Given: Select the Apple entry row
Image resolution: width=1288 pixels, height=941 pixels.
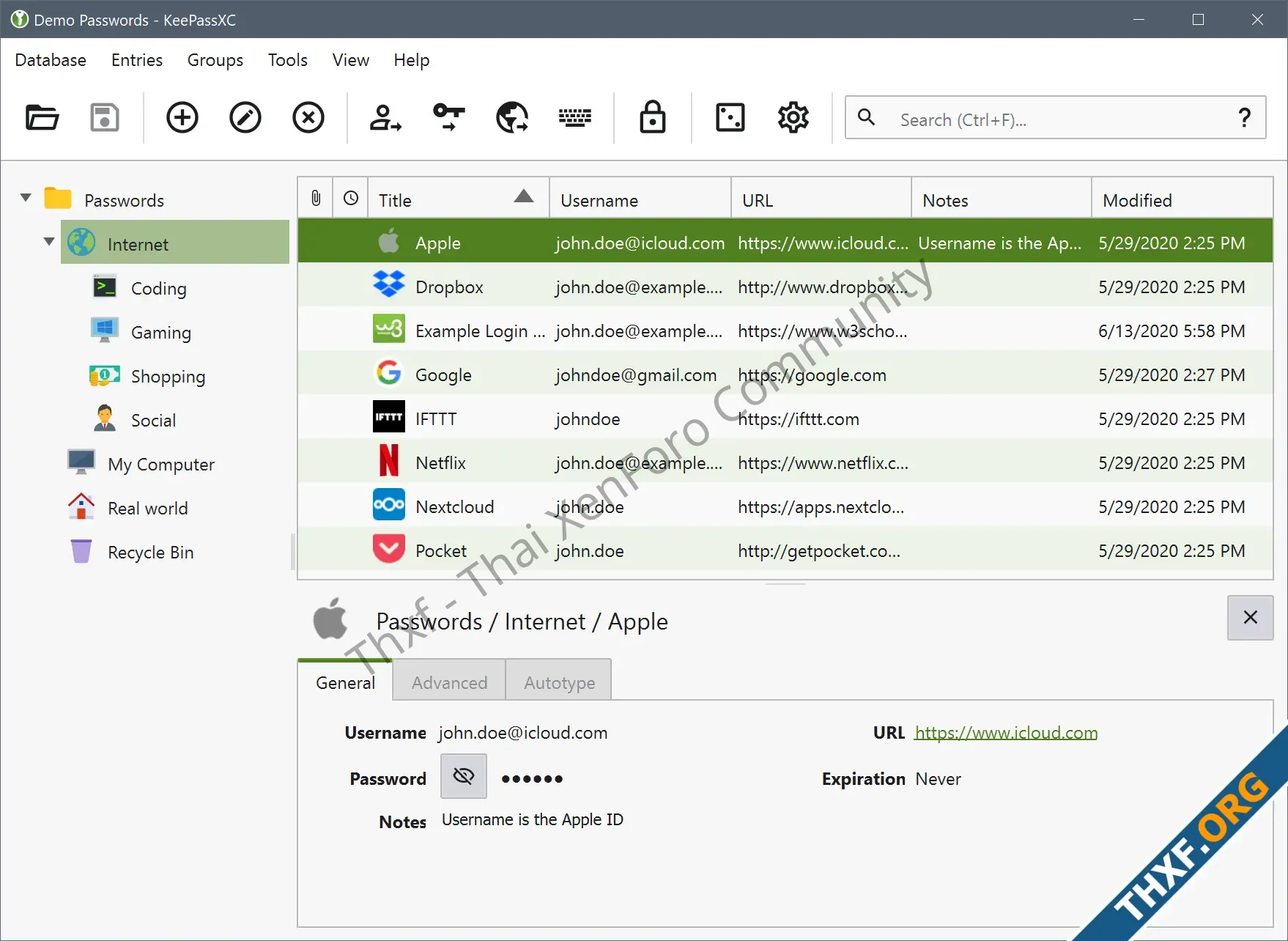Looking at the screenshot, I should (785, 240).
